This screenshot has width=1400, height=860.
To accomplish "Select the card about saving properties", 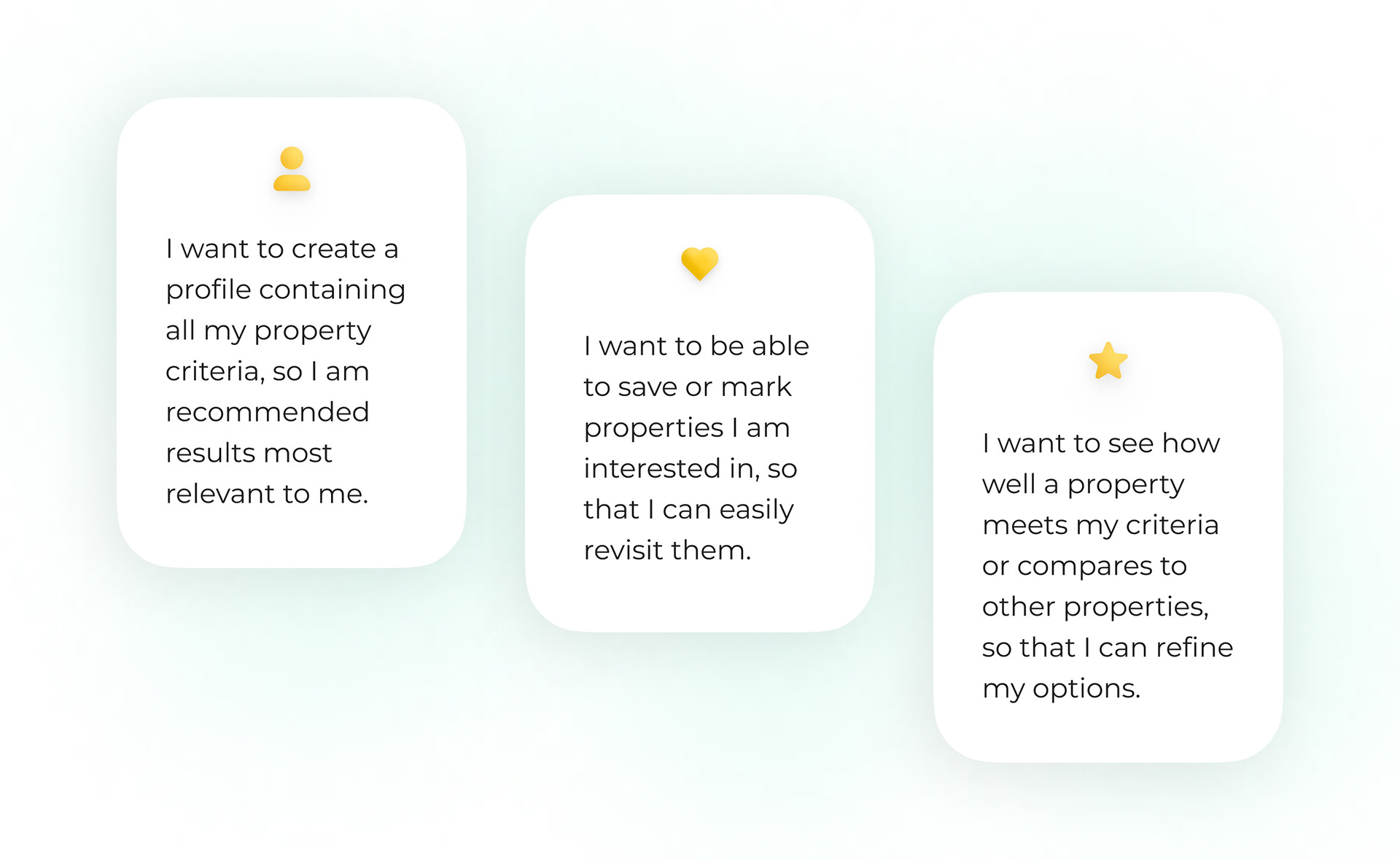I will click(x=700, y=413).
